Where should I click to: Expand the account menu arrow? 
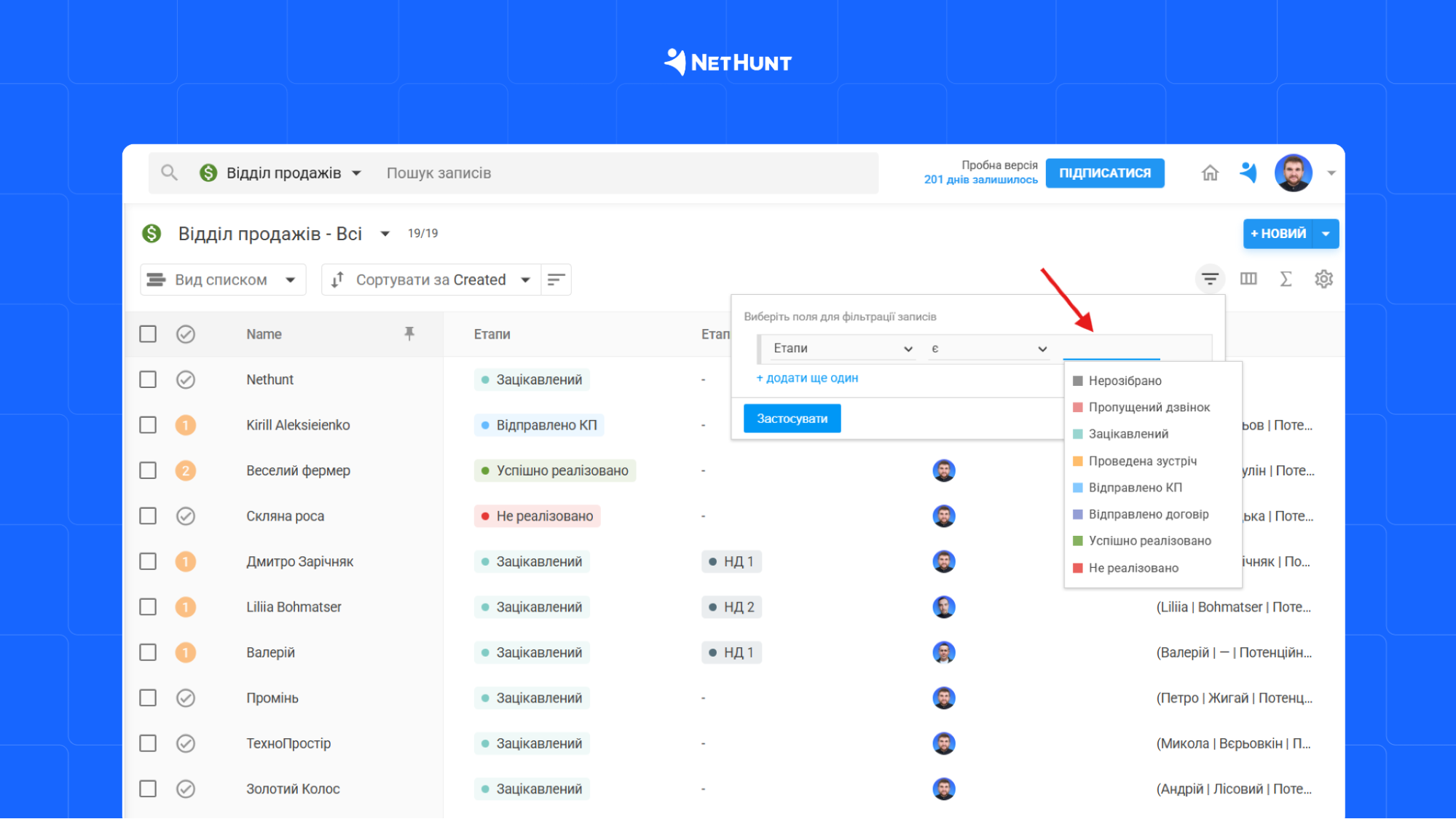(1331, 173)
